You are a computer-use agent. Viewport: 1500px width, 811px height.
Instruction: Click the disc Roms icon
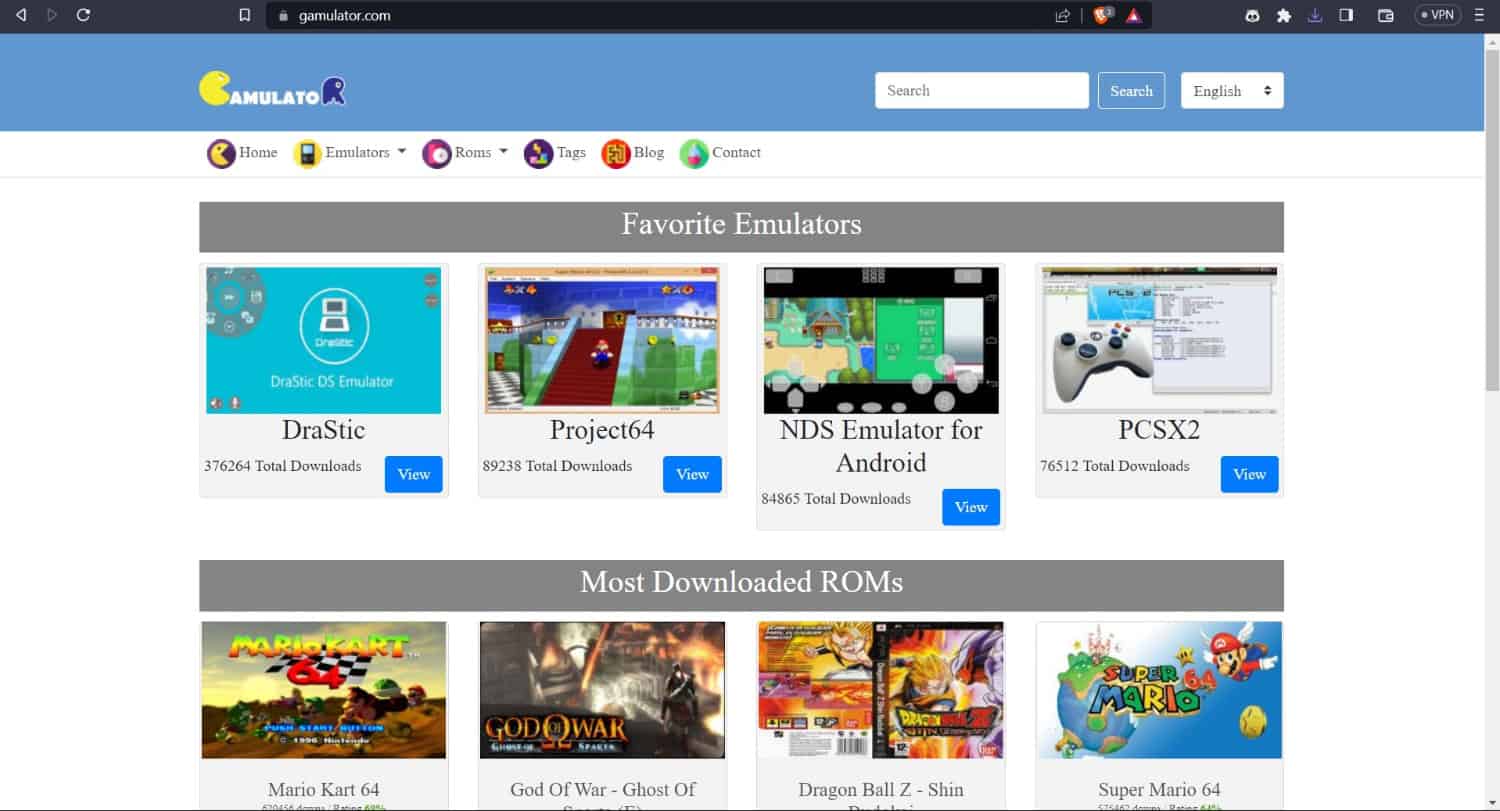click(x=436, y=153)
